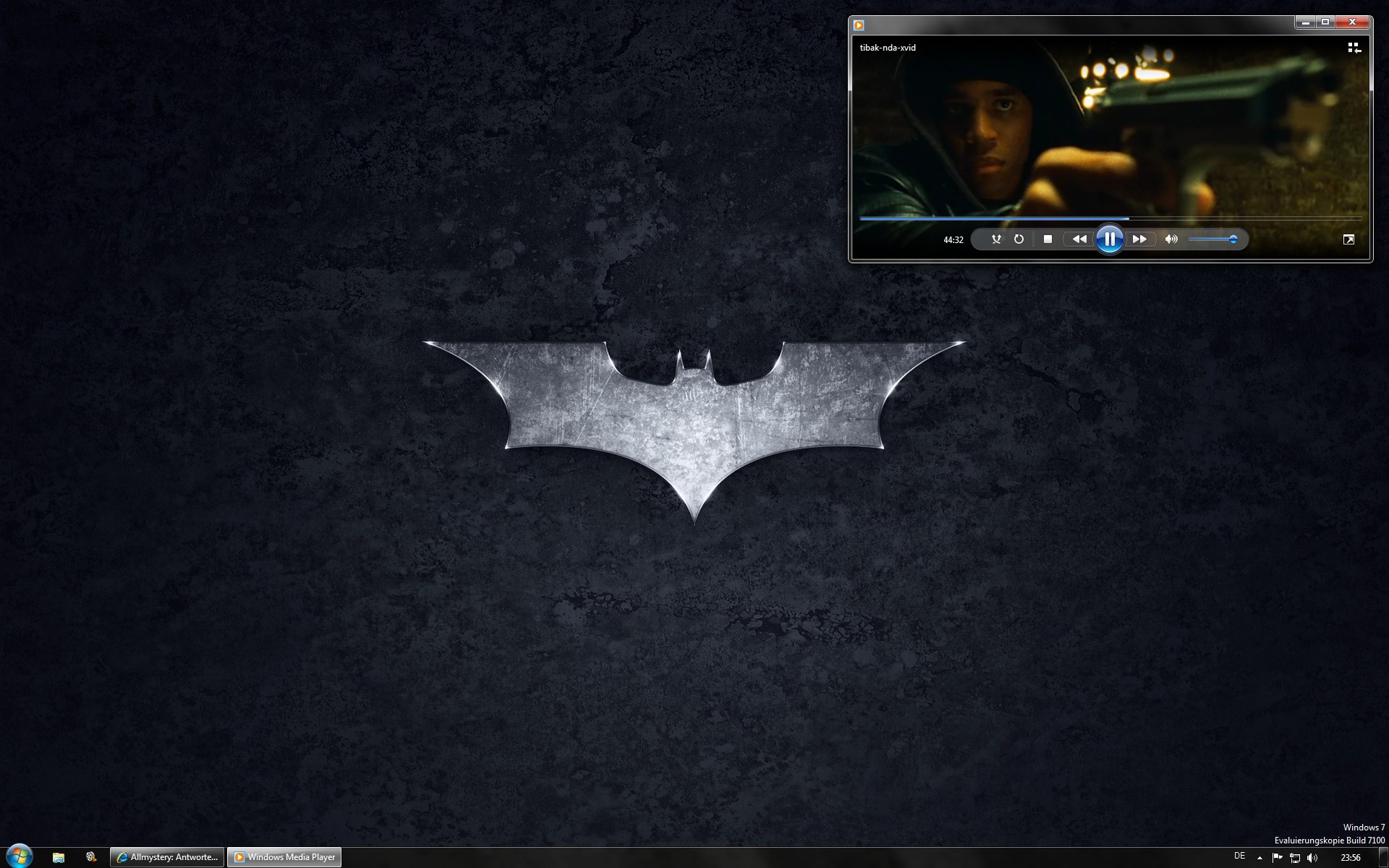Show hidden system tray icons

1260,858
